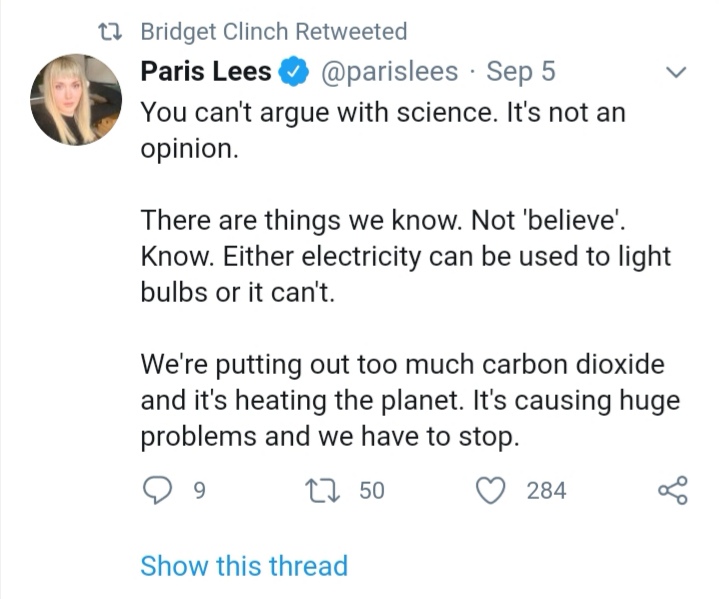Click the tweet's first paragraph about science
This screenshot has width=720, height=599.
click(382, 130)
